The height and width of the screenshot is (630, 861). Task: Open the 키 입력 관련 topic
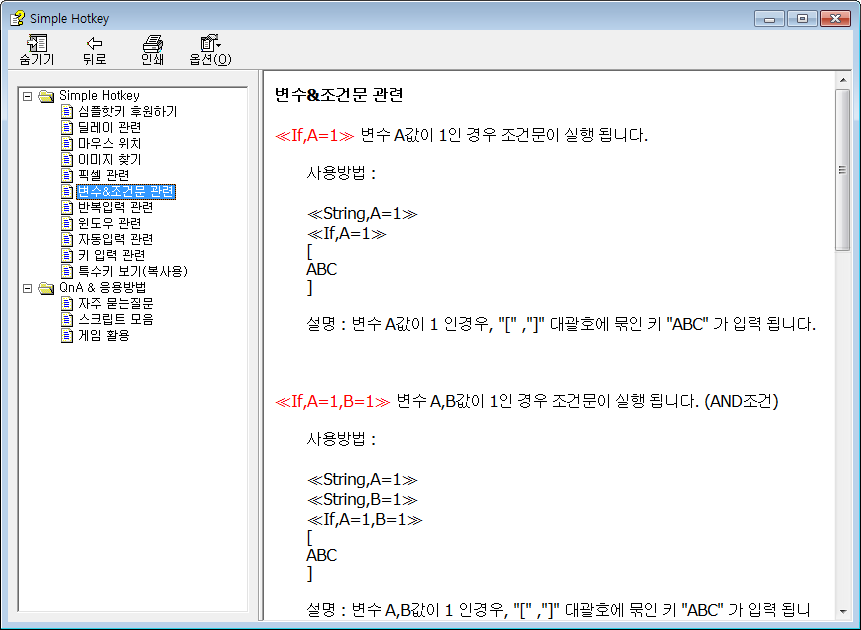111,255
